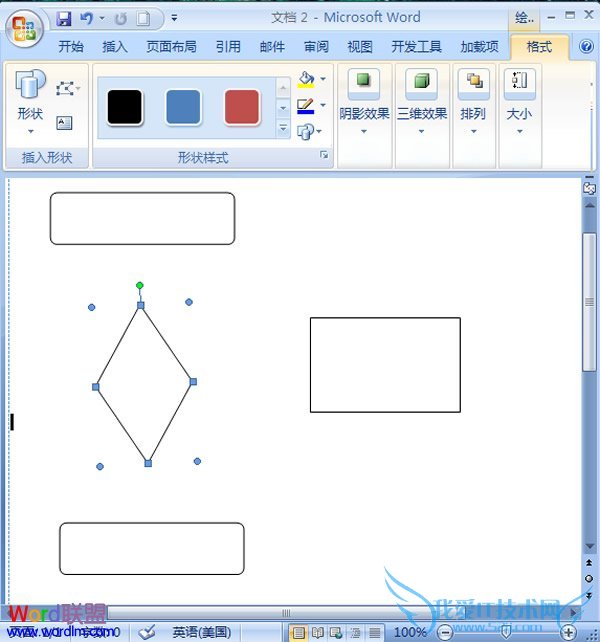Click the zoom slider thumb

point(506,632)
